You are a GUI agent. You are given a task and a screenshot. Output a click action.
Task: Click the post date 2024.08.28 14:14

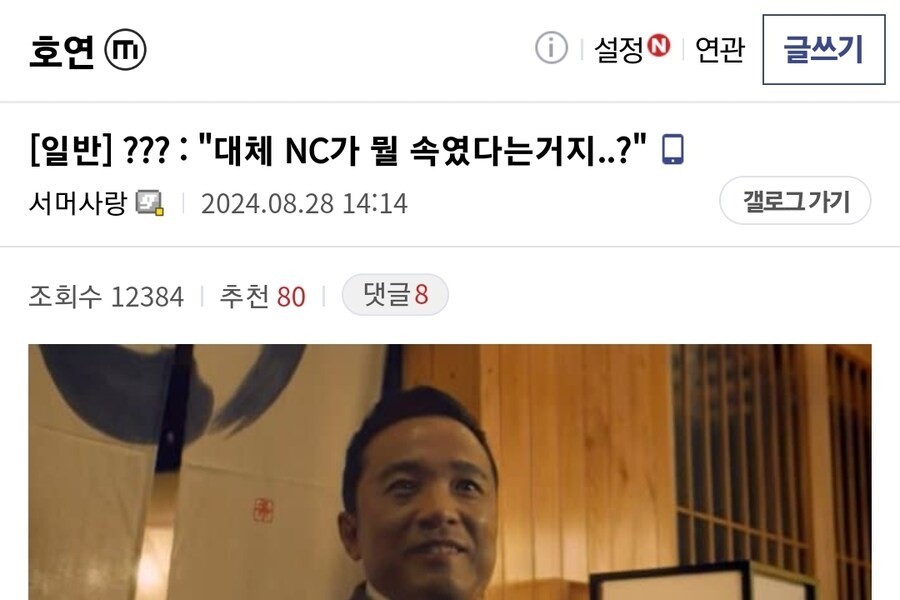(304, 203)
